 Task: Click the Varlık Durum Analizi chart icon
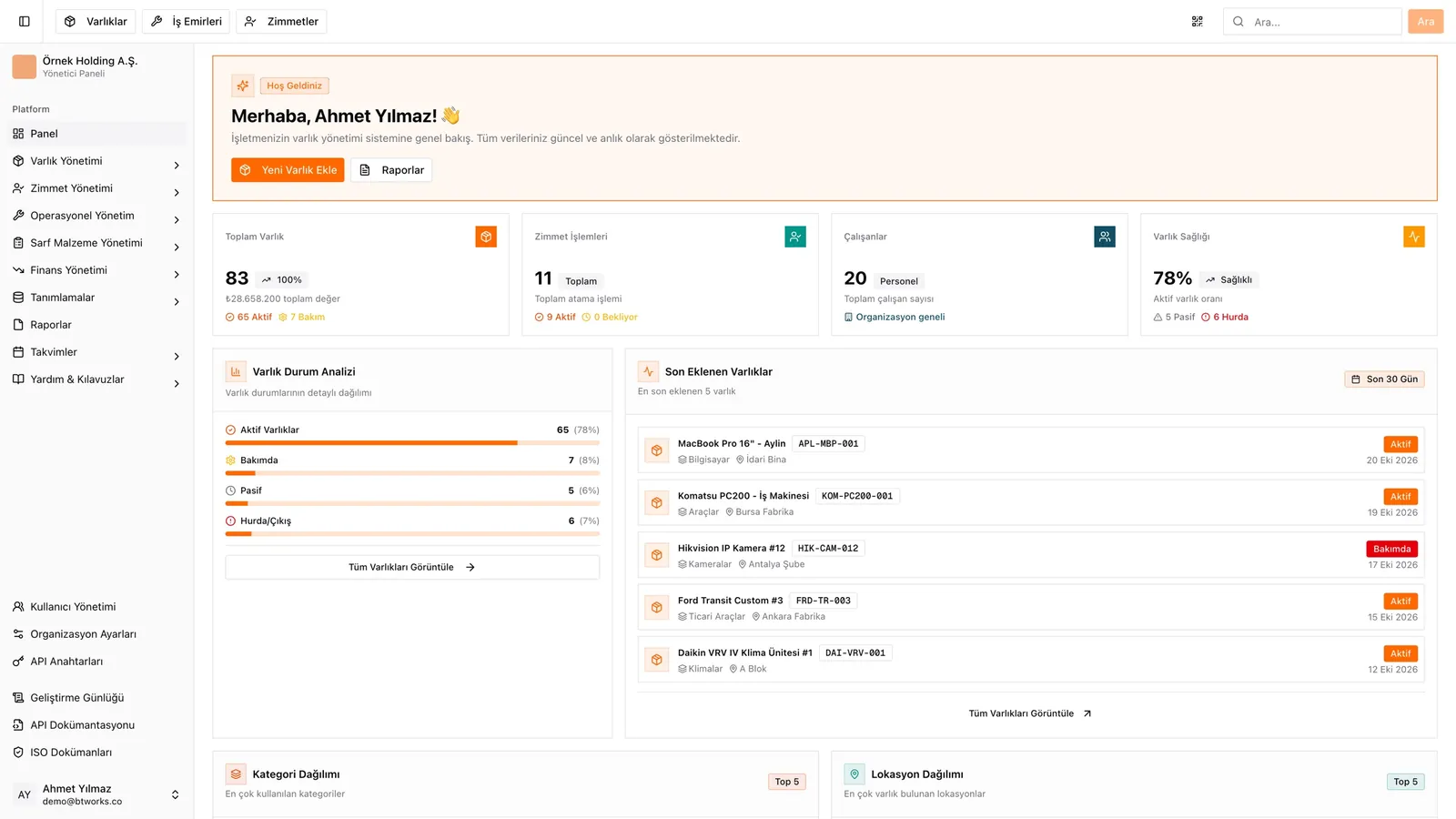236,371
